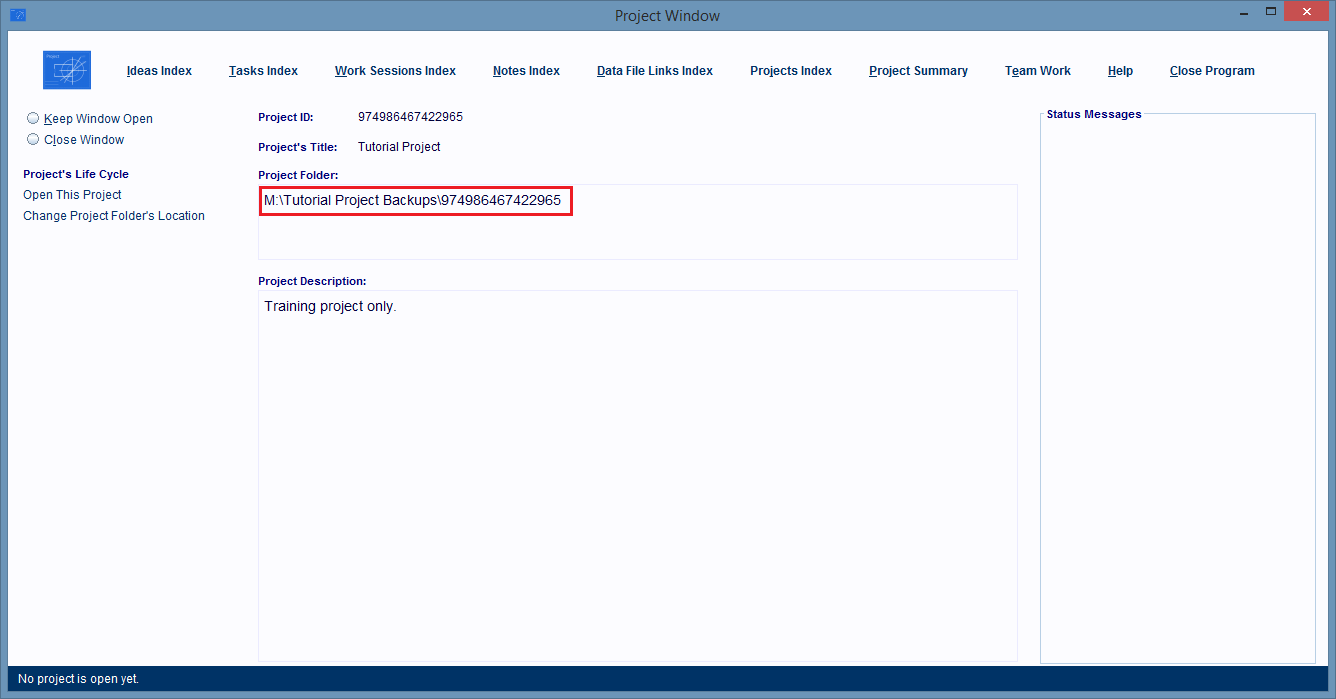
Task: Open Work Sessions Index
Action: (395, 71)
